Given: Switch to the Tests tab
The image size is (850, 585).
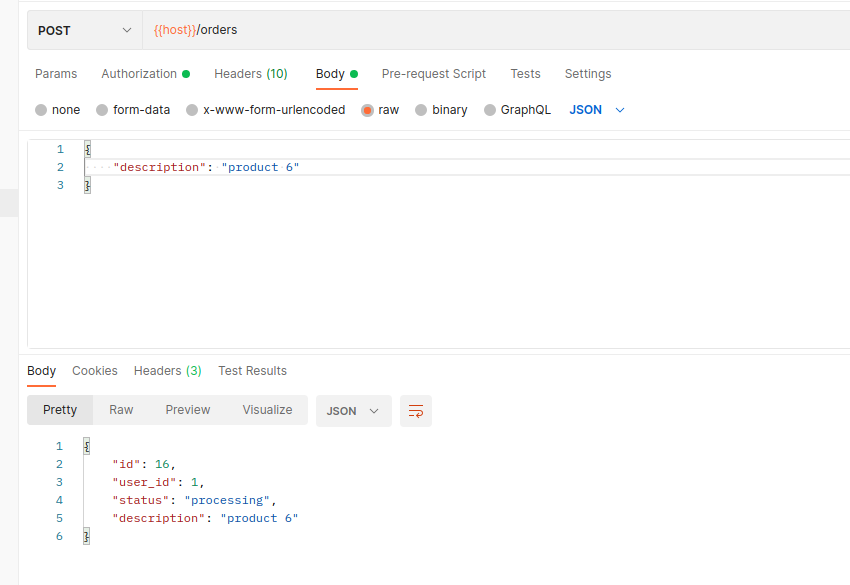Looking at the screenshot, I should 525,74.
